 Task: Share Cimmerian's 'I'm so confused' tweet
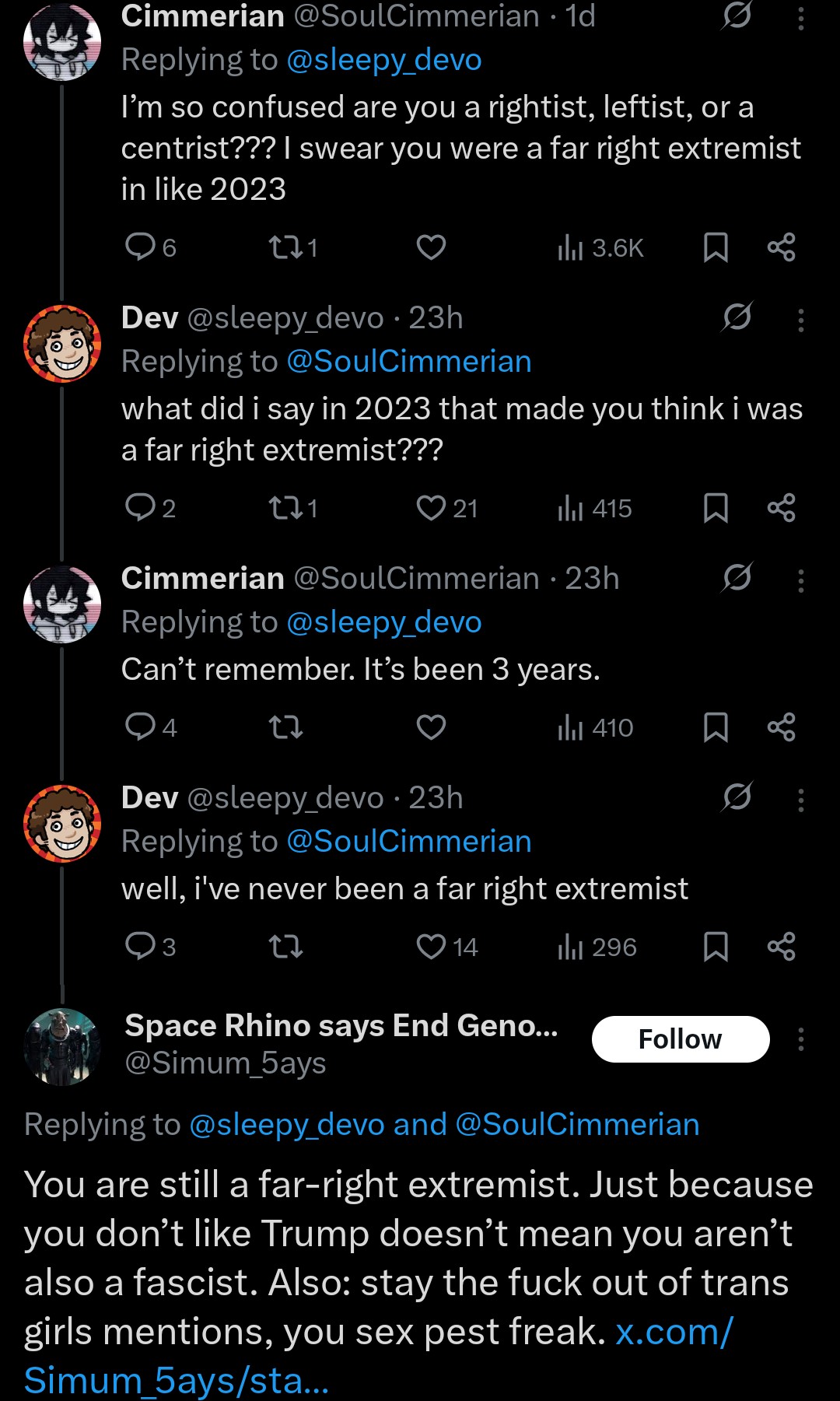point(781,247)
